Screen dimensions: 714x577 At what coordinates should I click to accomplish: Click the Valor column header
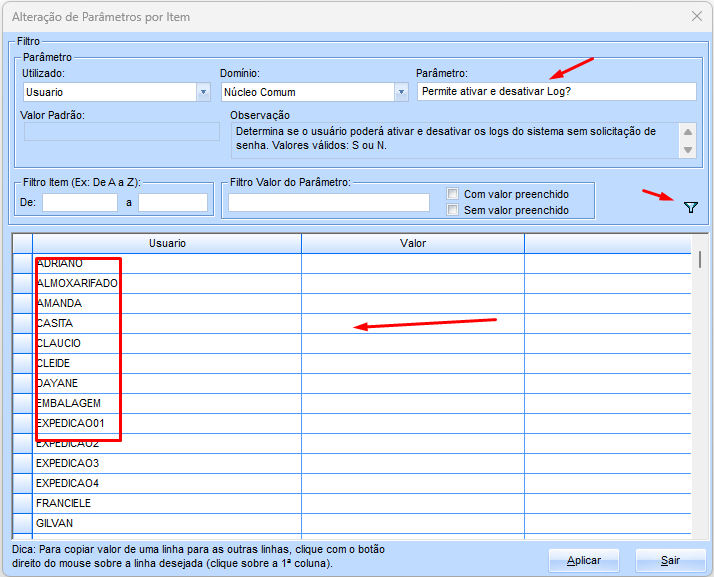412,243
